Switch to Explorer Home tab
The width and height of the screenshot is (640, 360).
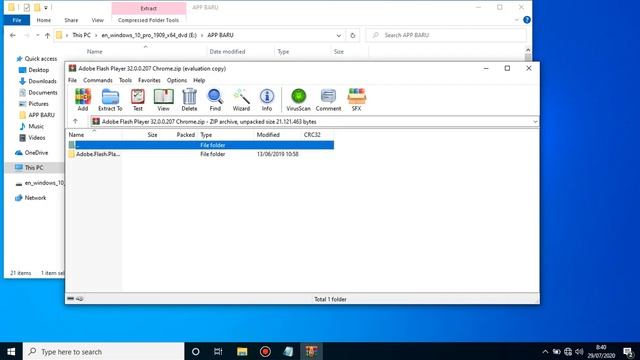pyautogui.click(x=44, y=20)
